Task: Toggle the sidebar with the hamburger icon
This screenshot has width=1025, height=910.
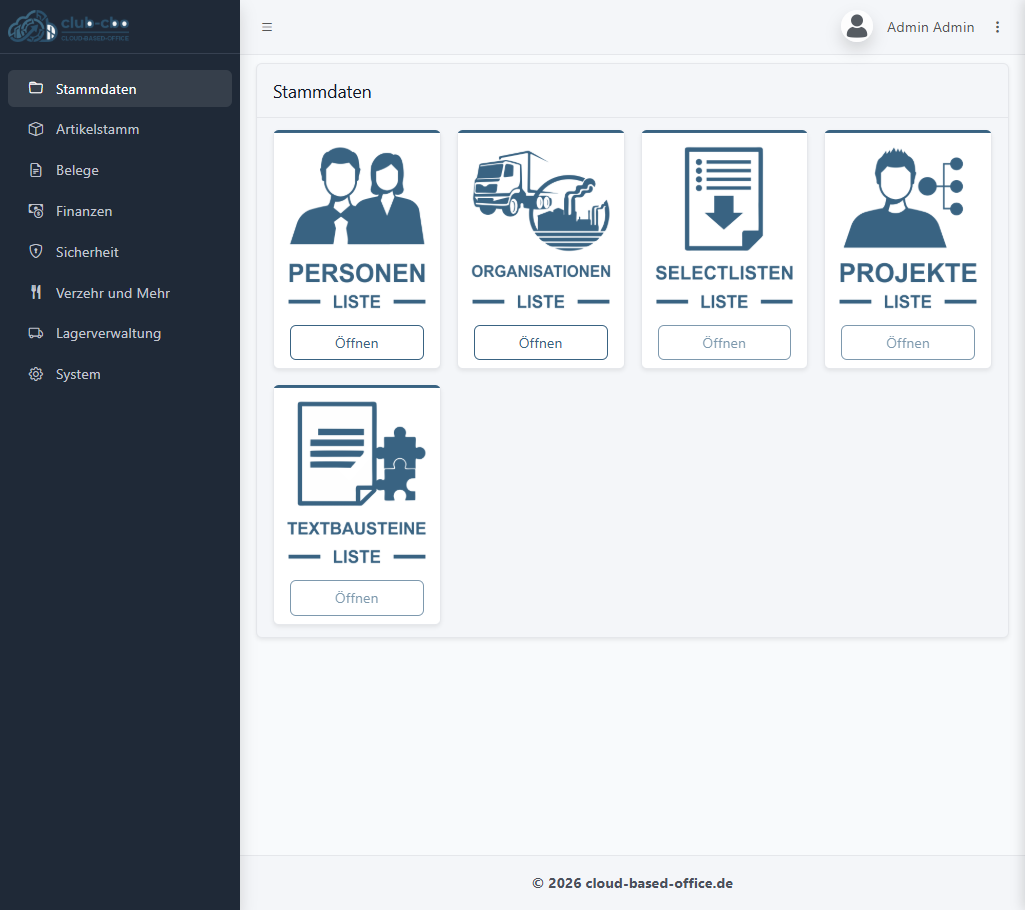Action: (x=267, y=27)
